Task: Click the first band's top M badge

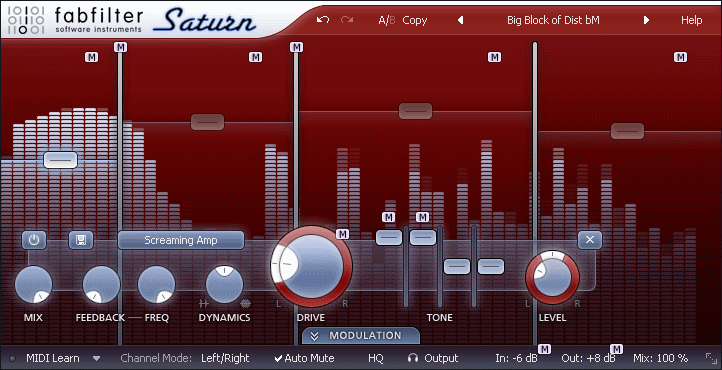Action: 92,57
